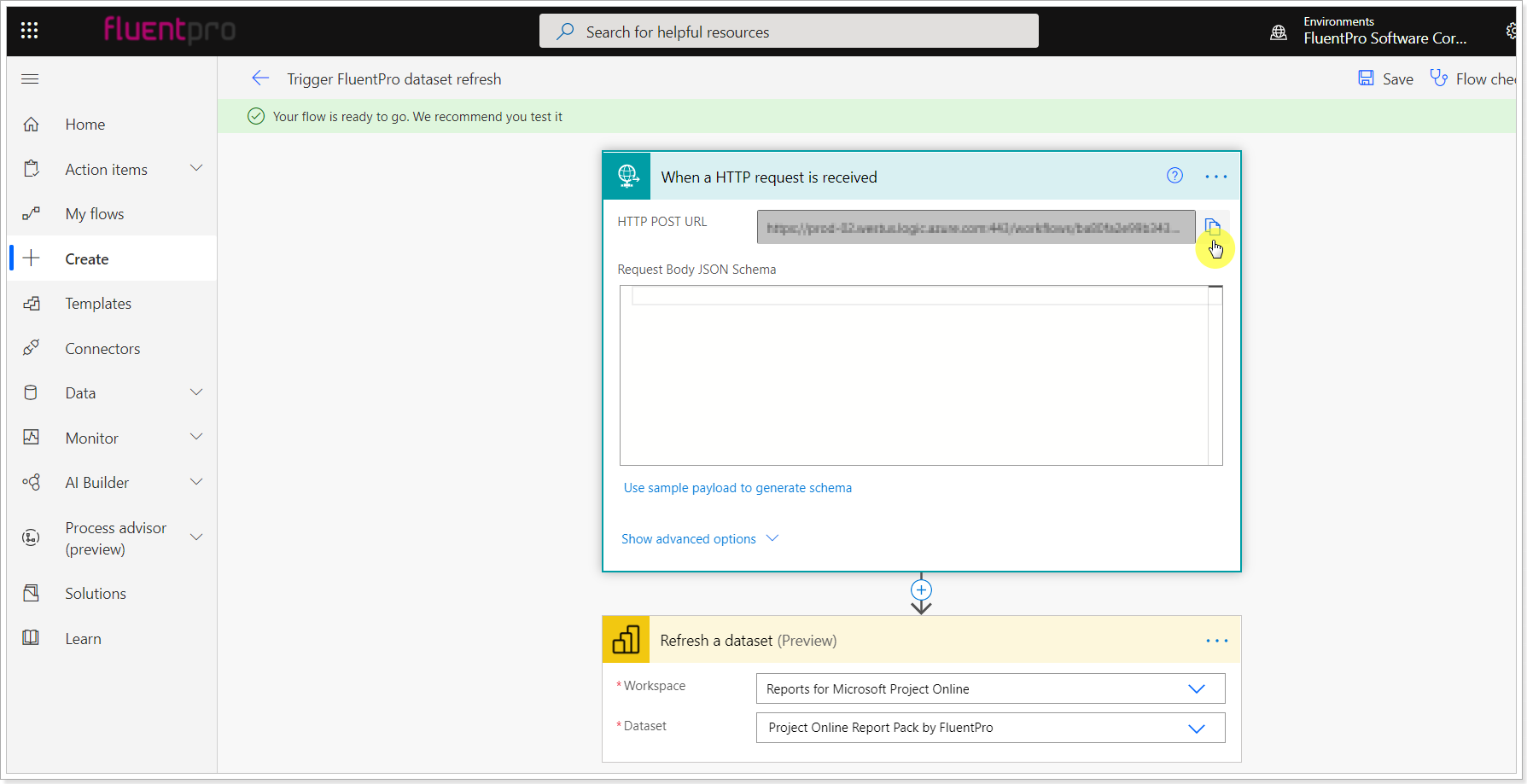This screenshot has width=1527, height=784.
Task: Go to Home in the sidebar
Action: tap(85, 125)
